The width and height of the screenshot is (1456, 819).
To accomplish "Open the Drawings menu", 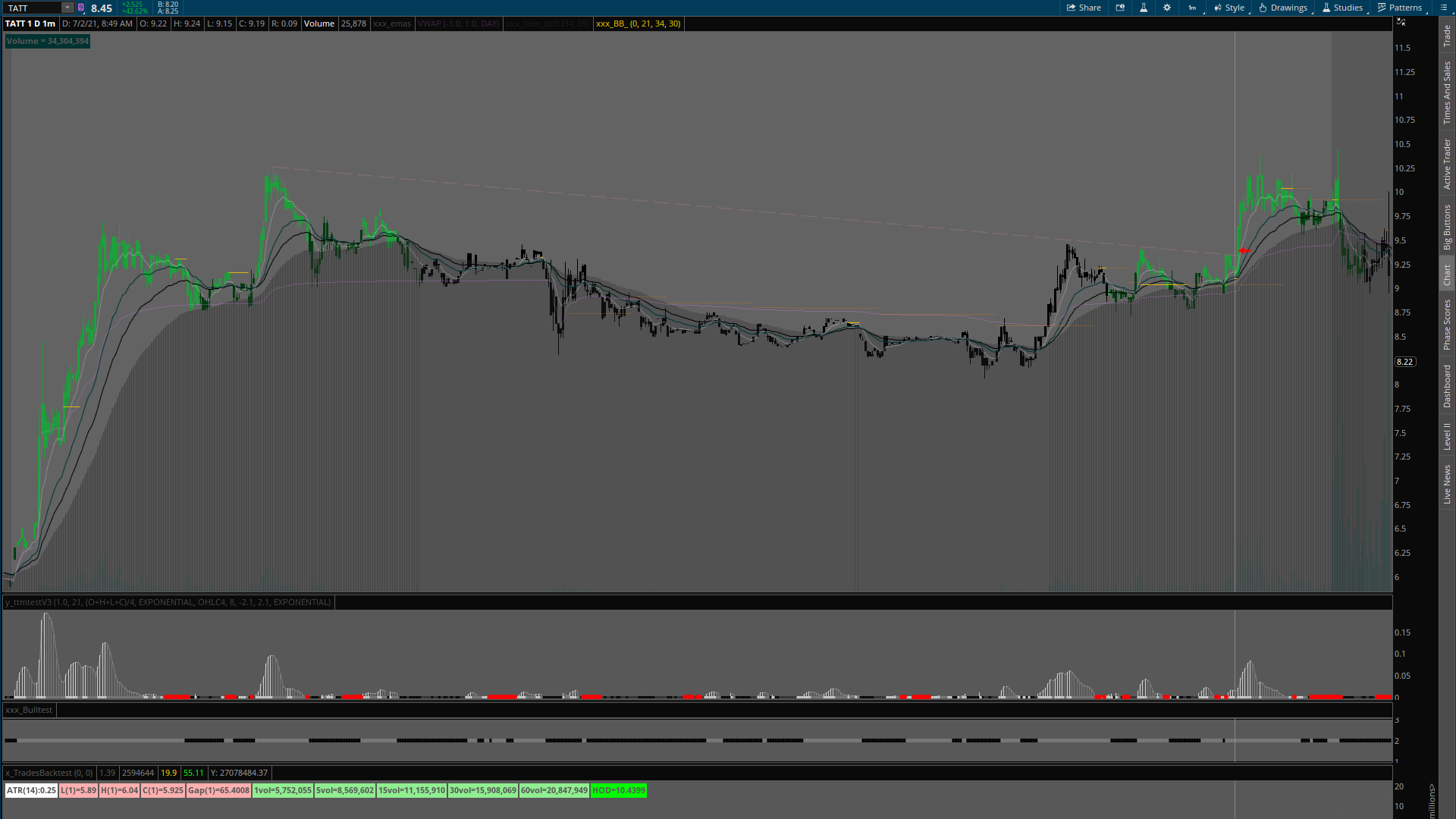I will 1283,8.
